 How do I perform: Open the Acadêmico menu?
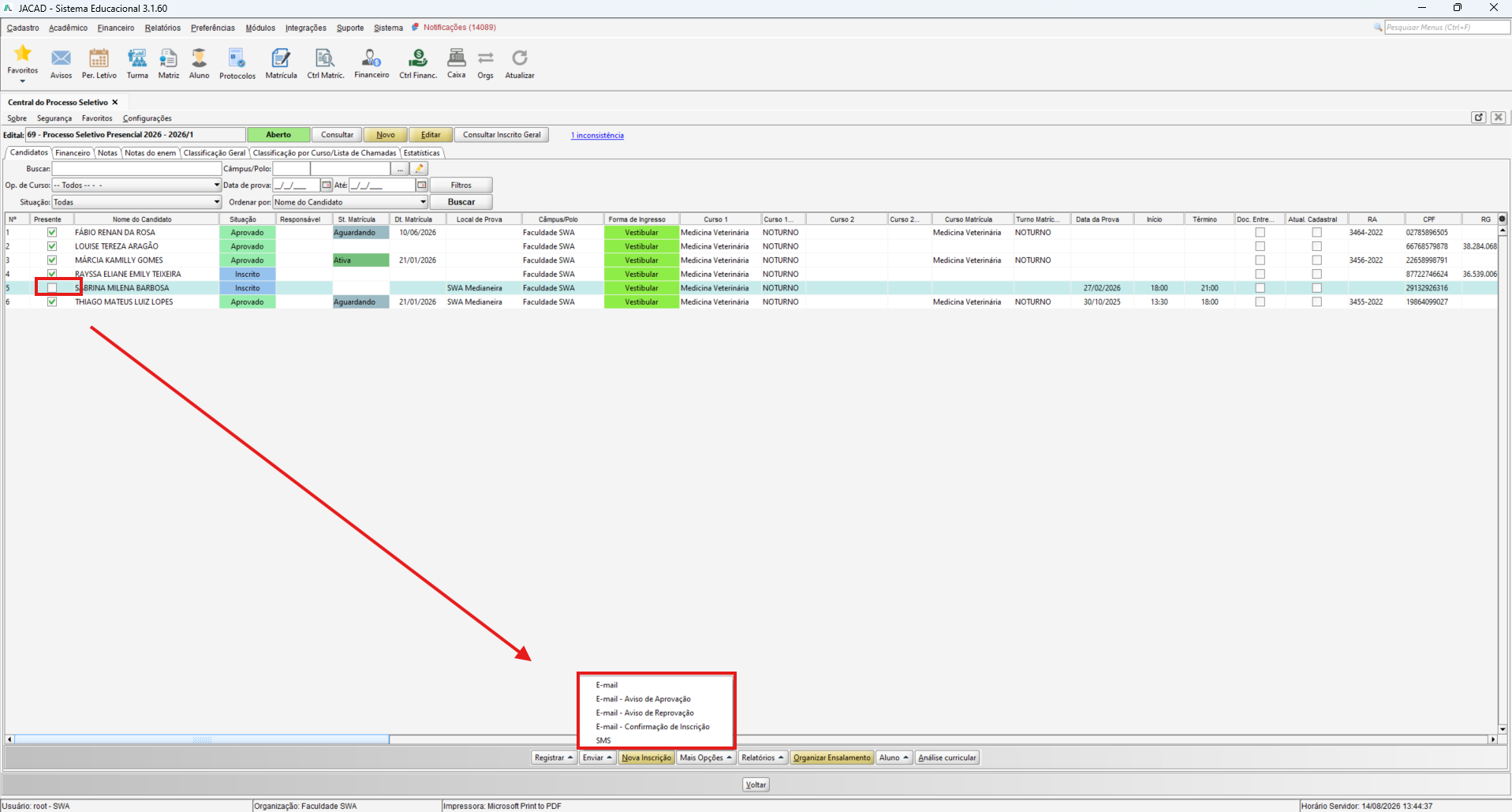coord(68,28)
